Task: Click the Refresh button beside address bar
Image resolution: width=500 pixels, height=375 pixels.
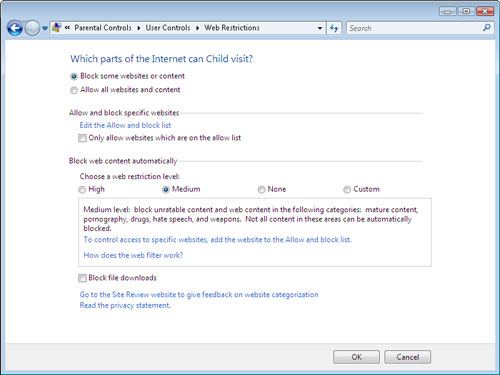Action: tap(334, 28)
